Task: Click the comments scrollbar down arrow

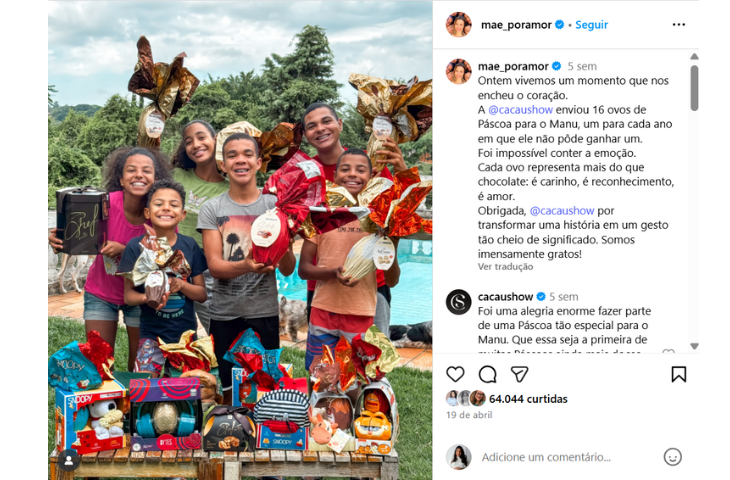Action: pos(694,346)
